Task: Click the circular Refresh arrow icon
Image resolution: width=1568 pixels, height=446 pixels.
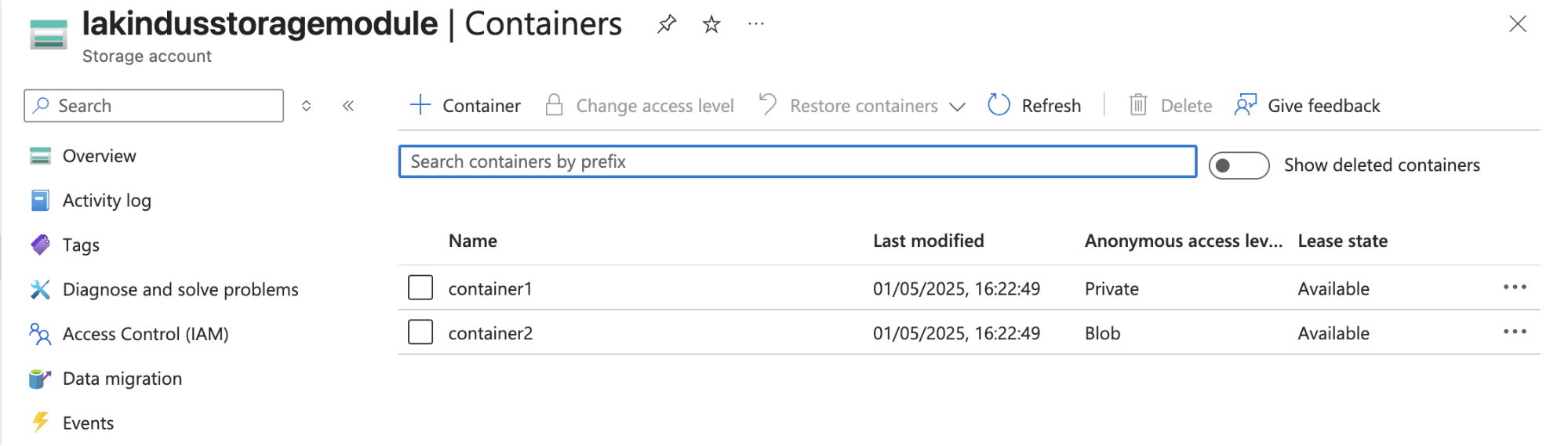Action: point(999,105)
